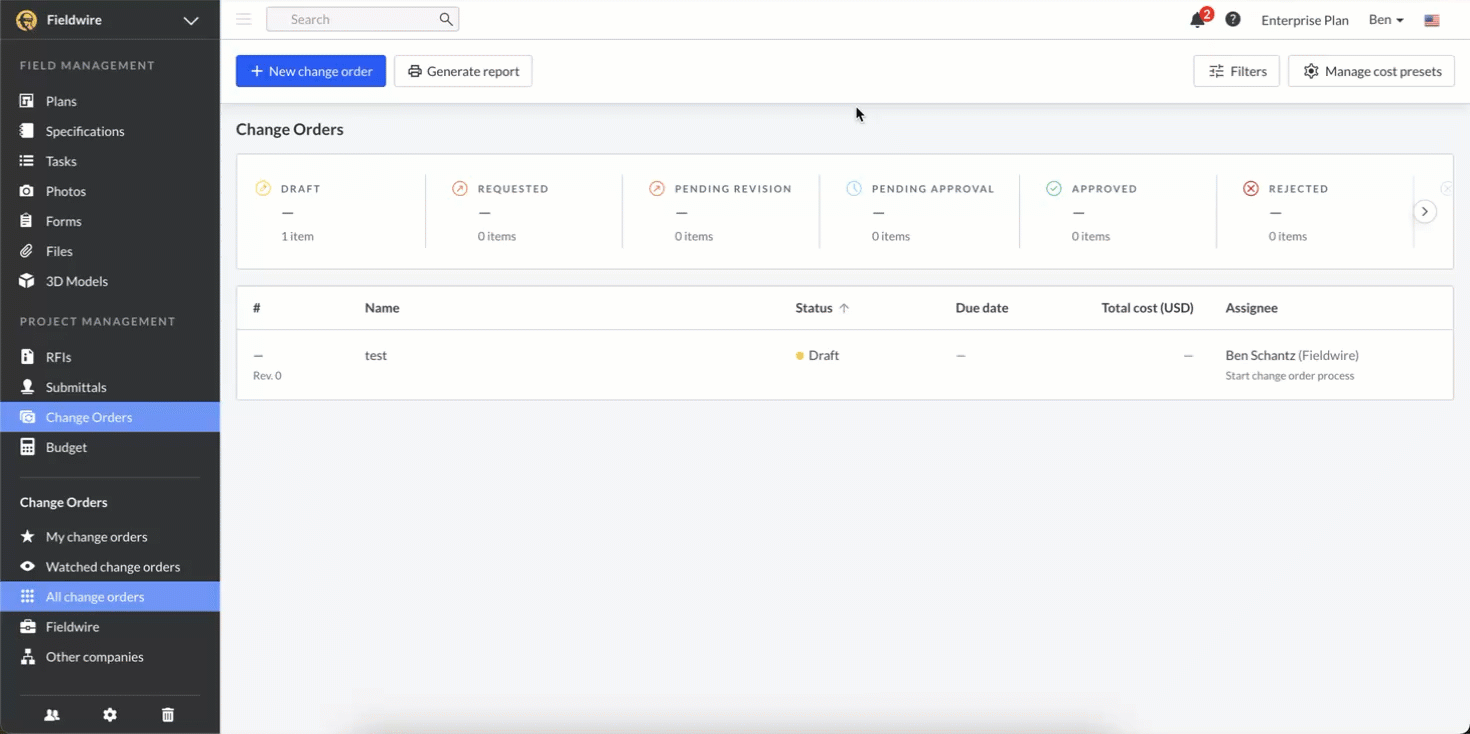This screenshot has width=1470, height=734.
Task: Open project settings gear in sidebar
Action: point(110,715)
